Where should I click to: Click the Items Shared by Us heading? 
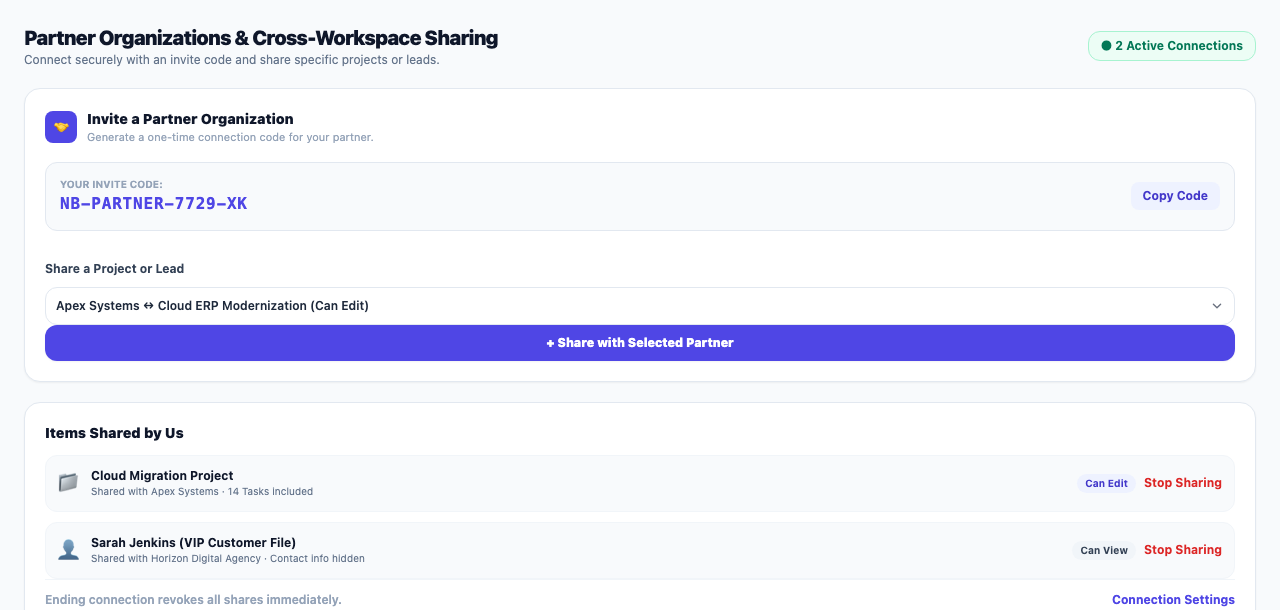click(114, 433)
